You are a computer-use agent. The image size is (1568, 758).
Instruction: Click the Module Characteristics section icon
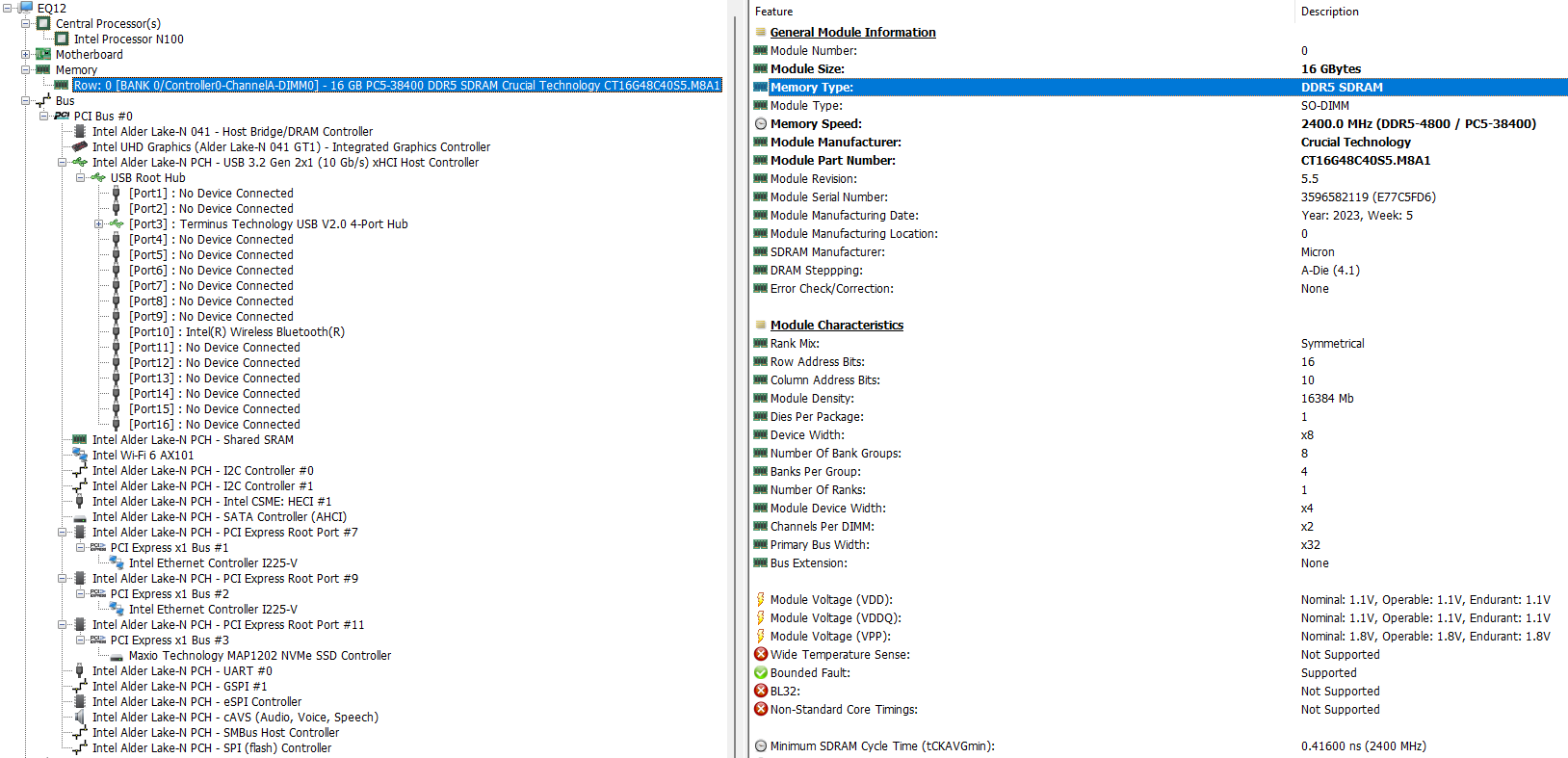tap(761, 325)
